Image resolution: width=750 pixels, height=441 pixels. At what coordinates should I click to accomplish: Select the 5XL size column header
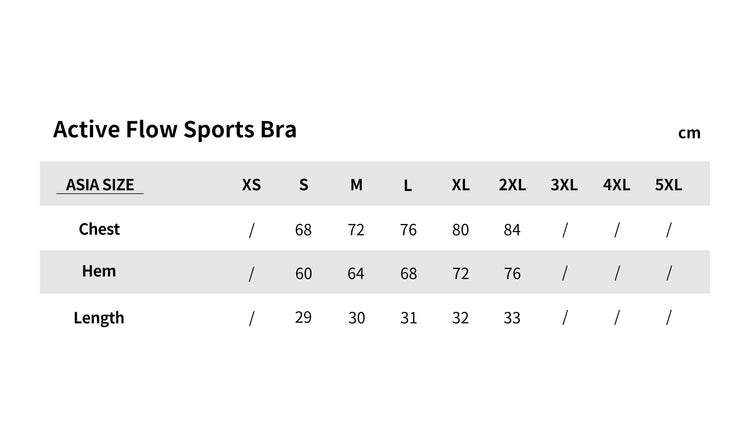point(668,185)
